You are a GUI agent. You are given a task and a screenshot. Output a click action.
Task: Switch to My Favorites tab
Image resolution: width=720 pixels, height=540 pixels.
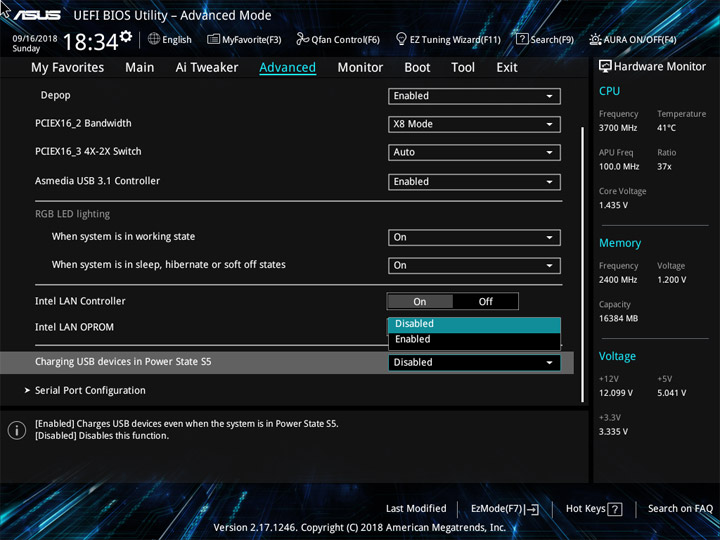[x=68, y=68]
